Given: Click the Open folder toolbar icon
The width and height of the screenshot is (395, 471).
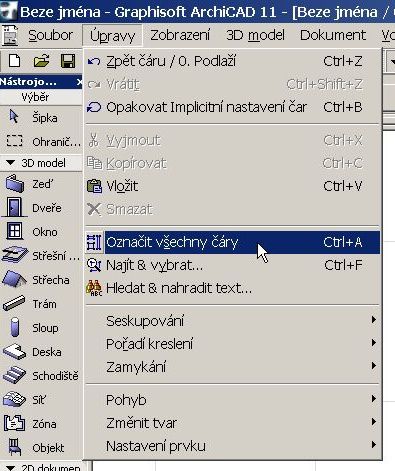Looking at the screenshot, I should point(41,61).
